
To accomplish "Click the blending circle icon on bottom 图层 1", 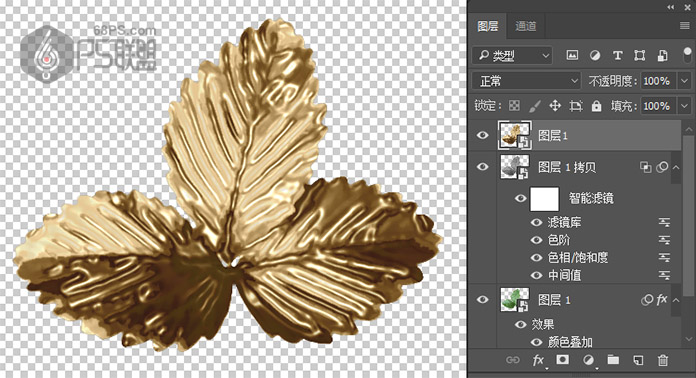I will point(647,300).
